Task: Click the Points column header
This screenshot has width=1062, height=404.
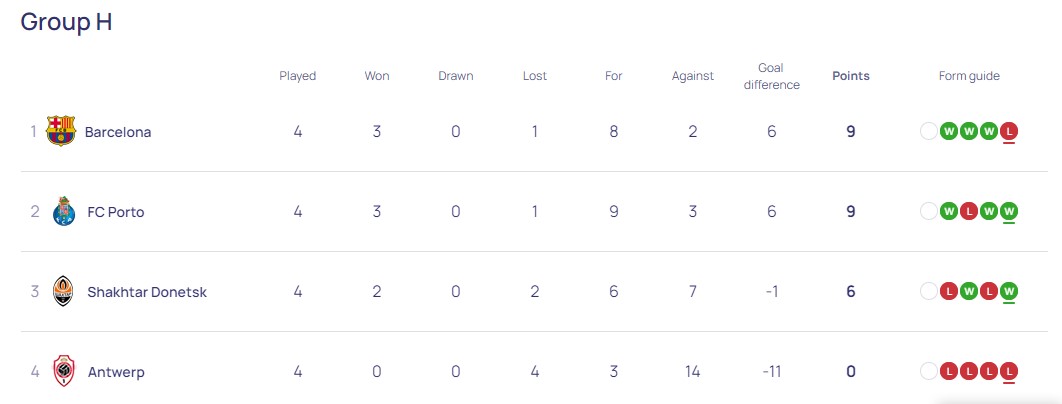Action: click(851, 76)
